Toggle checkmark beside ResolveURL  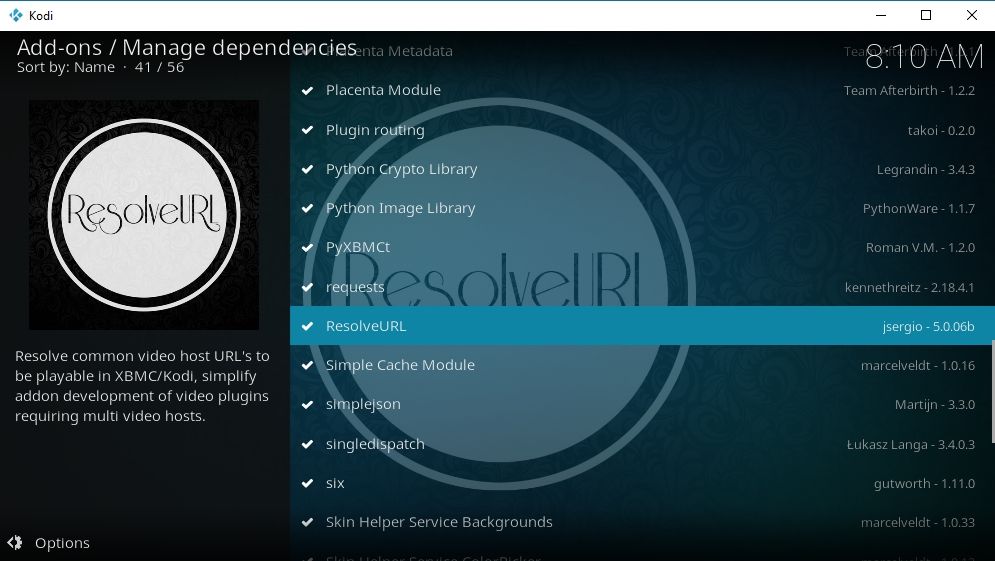click(308, 326)
